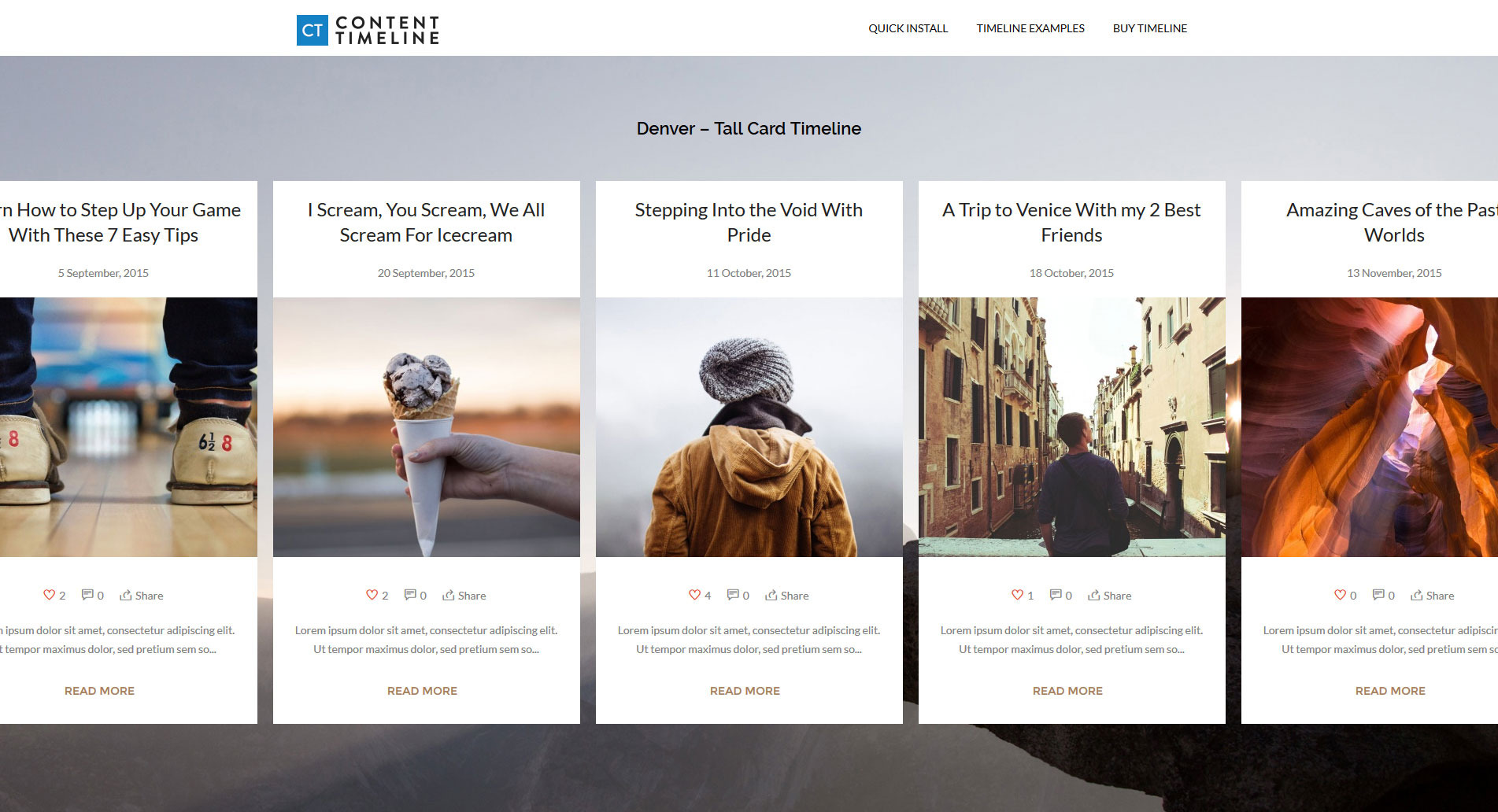This screenshot has height=812, width=1498.
Task: Click title 'How to Step Up Your Game'
Action: tap(120, 223)
